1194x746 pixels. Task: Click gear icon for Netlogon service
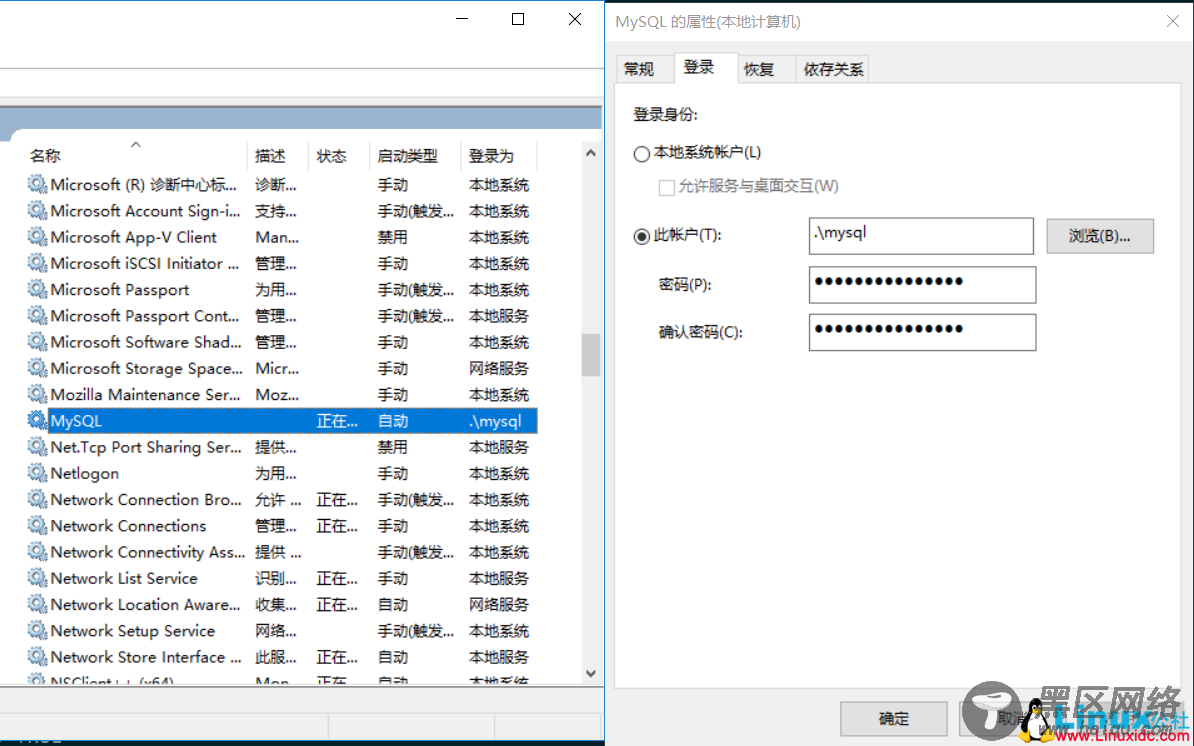point(37,473)
